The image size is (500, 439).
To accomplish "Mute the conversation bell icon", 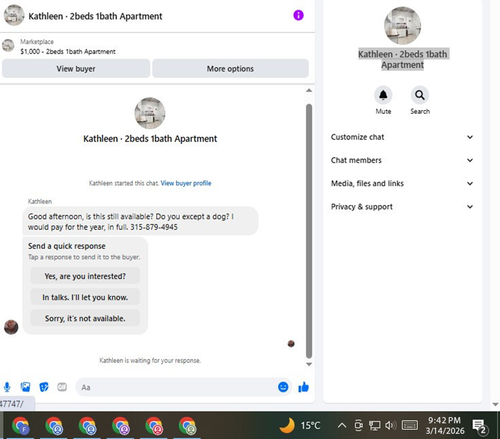I will pos(383,95).
